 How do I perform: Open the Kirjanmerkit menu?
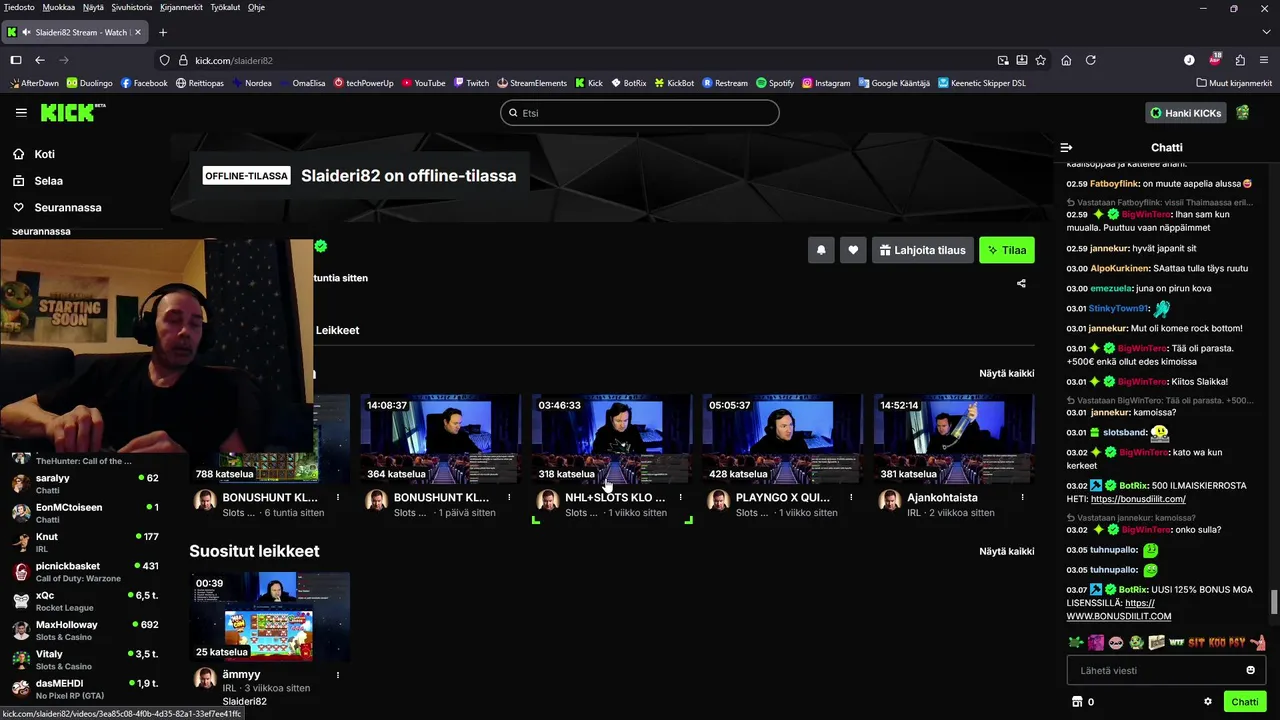tap(181, 7)
